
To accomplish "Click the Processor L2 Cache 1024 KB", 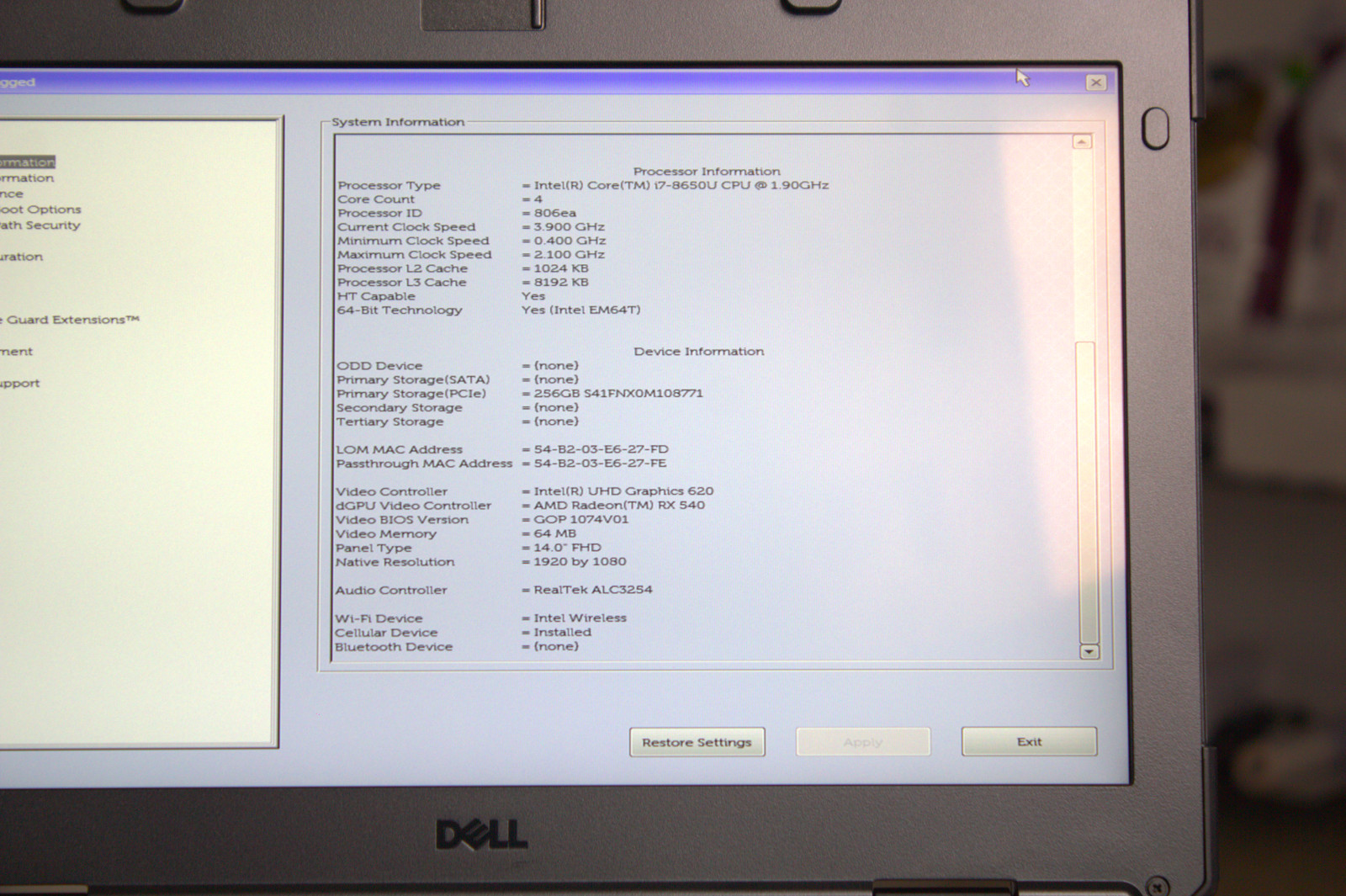I will coord(561,268).
